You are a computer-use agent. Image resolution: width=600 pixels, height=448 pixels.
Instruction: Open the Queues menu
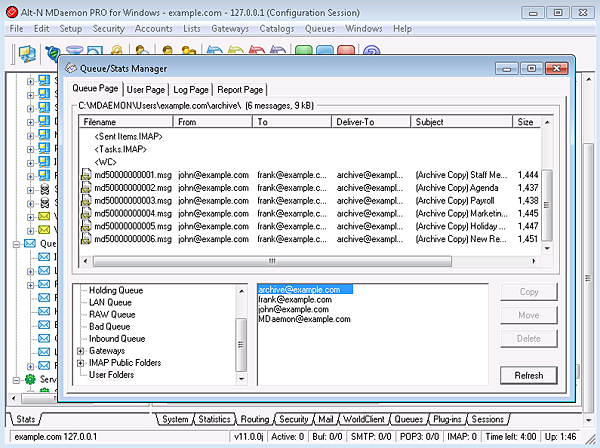pos(320,29)
